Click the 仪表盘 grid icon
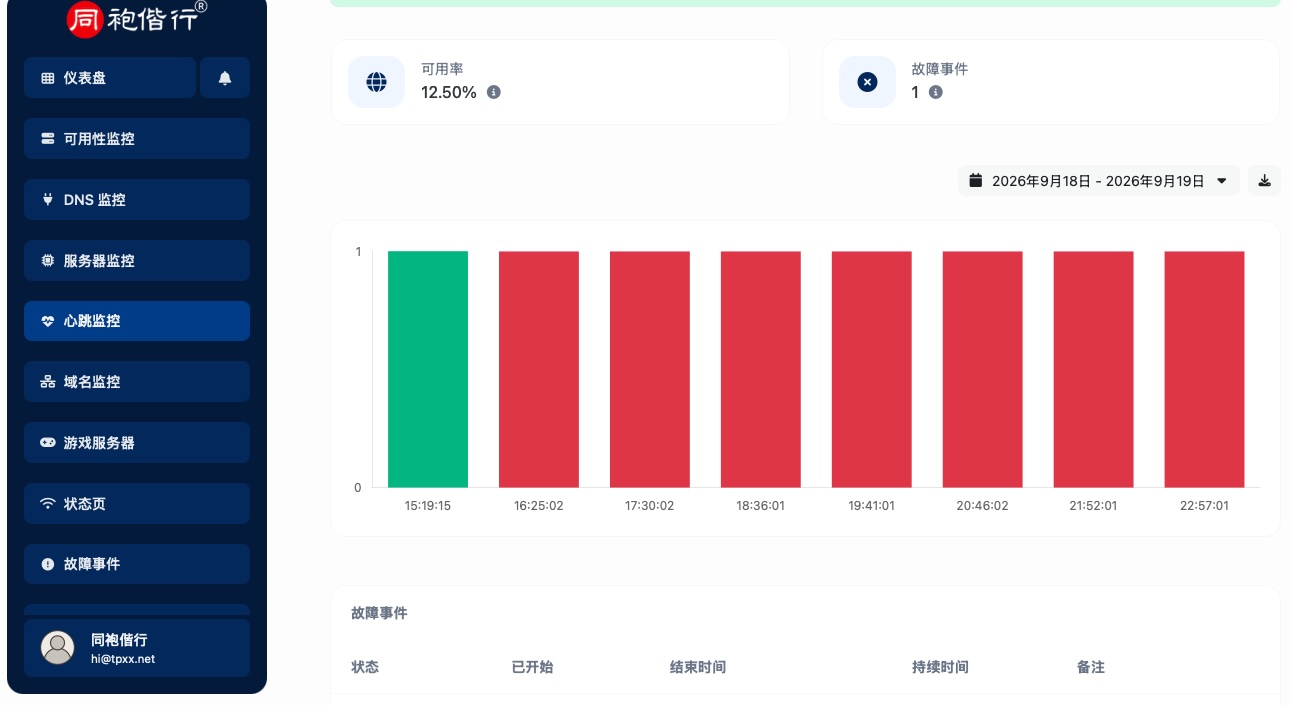The width and height of the screenshot is (1292, 705). click(x=48, y=78)
